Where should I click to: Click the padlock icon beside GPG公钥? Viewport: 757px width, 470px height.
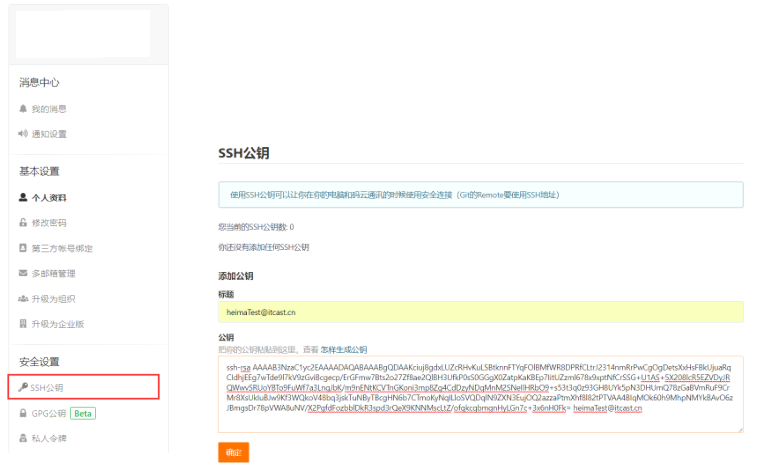click(x=23, y=413)
